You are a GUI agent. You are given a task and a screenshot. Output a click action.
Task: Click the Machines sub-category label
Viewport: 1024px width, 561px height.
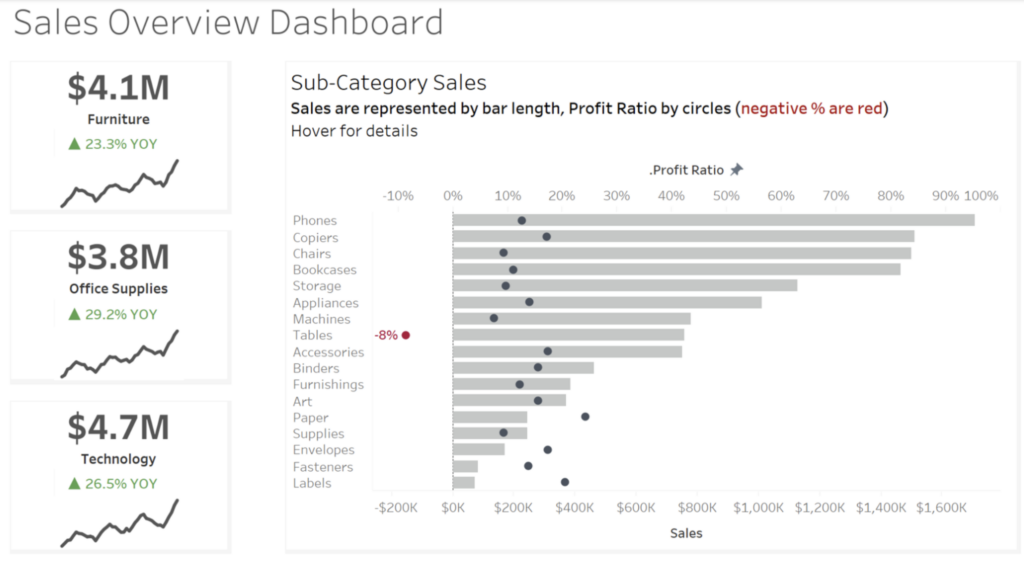coord(321,319)
